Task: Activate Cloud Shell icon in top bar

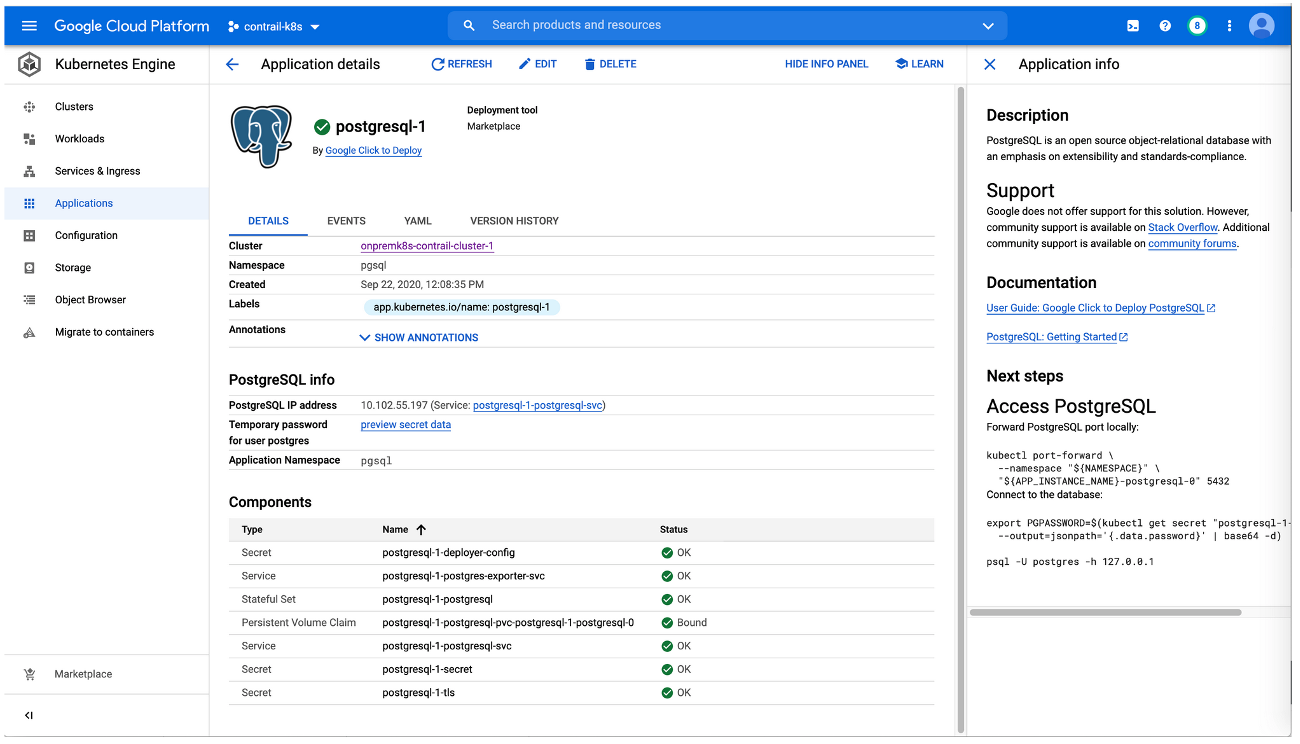Action: 1133,26
